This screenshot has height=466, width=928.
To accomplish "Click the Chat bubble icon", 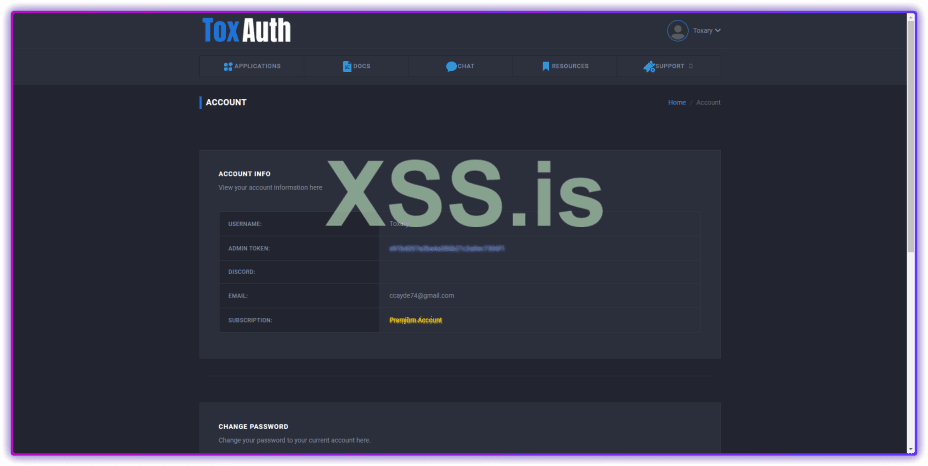I will point(451,66).
